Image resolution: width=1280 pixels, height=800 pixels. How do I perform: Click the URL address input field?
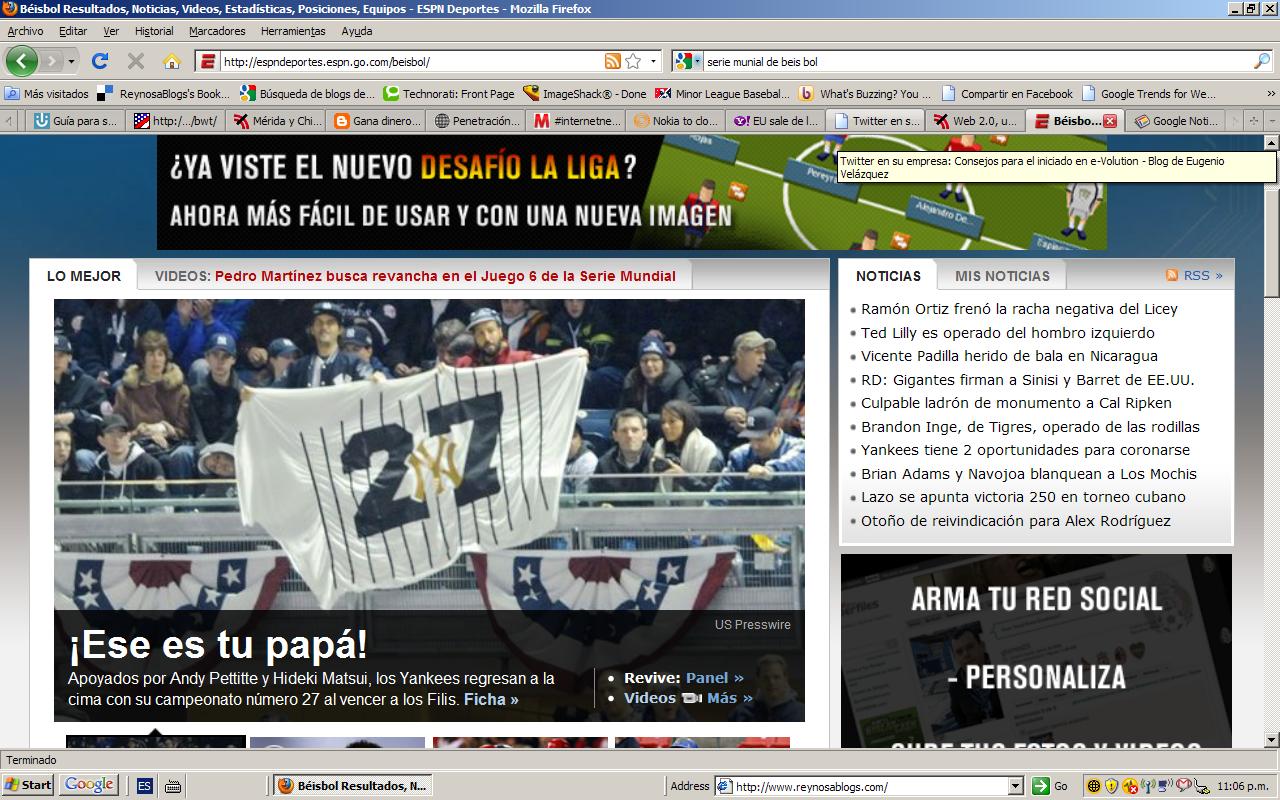(x=410, y=61)
